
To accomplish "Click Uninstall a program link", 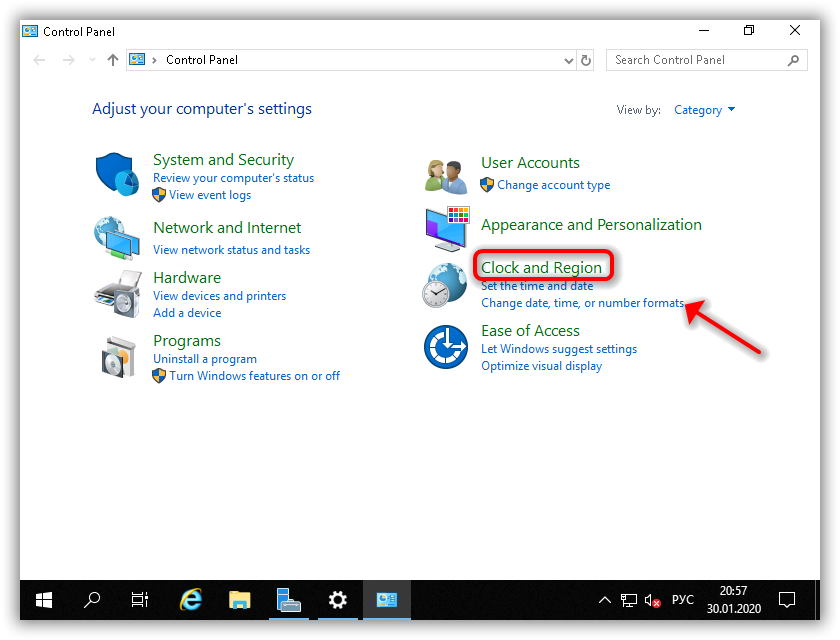I will point(205,359).
